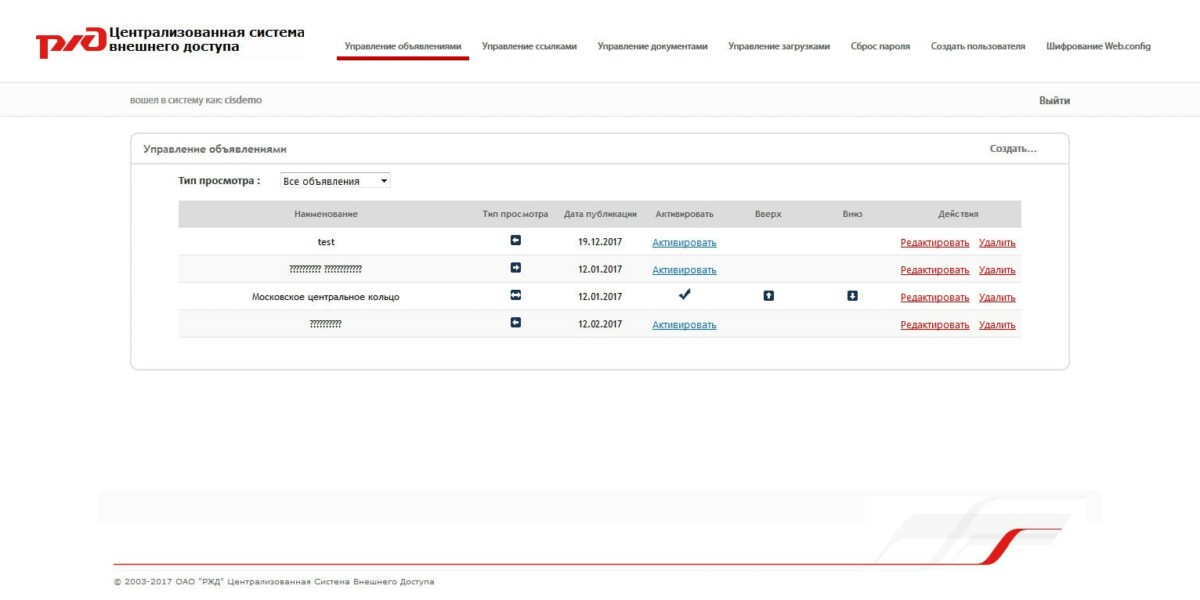
Task: Open Управление документами
Action: [x=652, y=45]
